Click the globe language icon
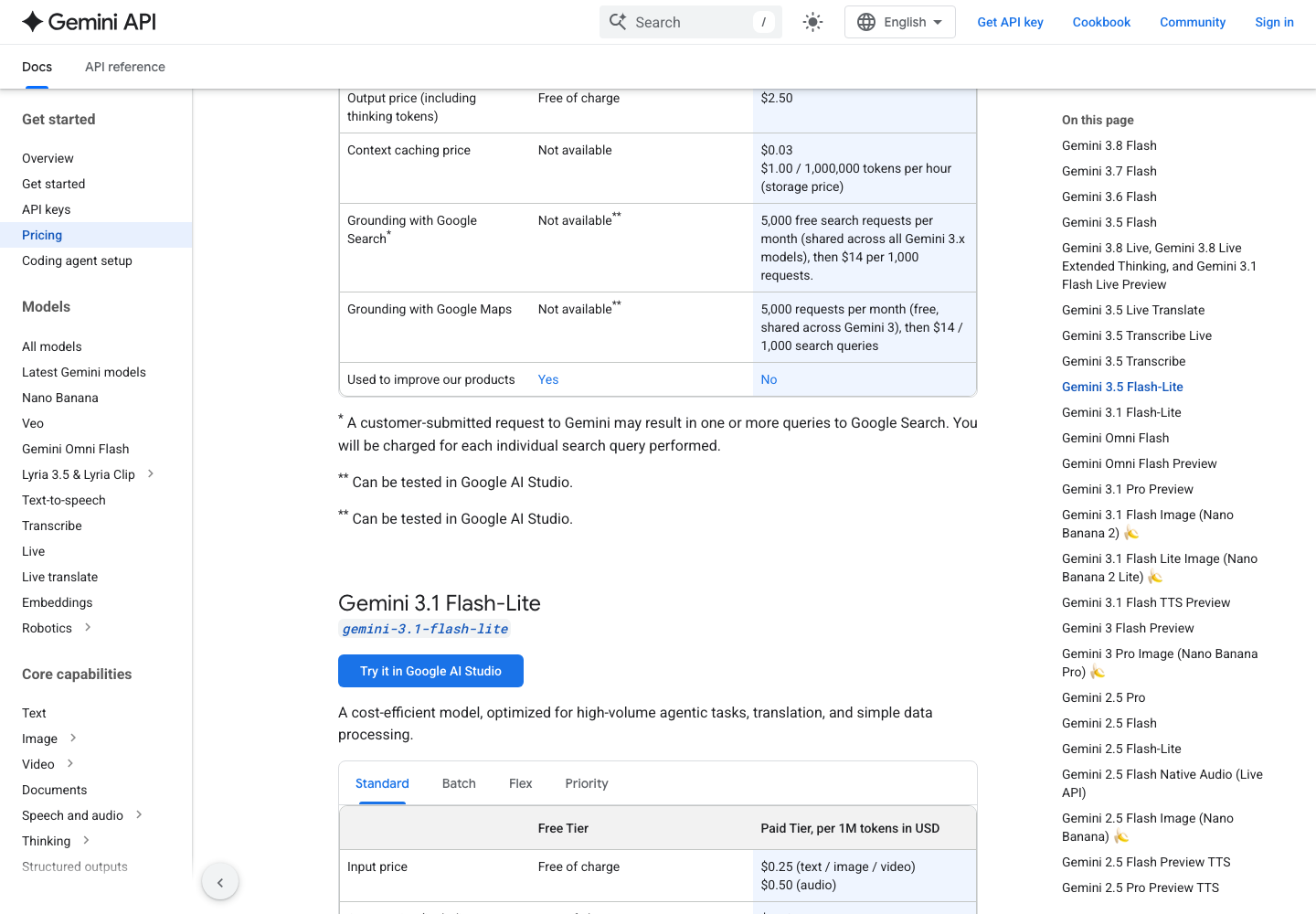 coord(866,22)
